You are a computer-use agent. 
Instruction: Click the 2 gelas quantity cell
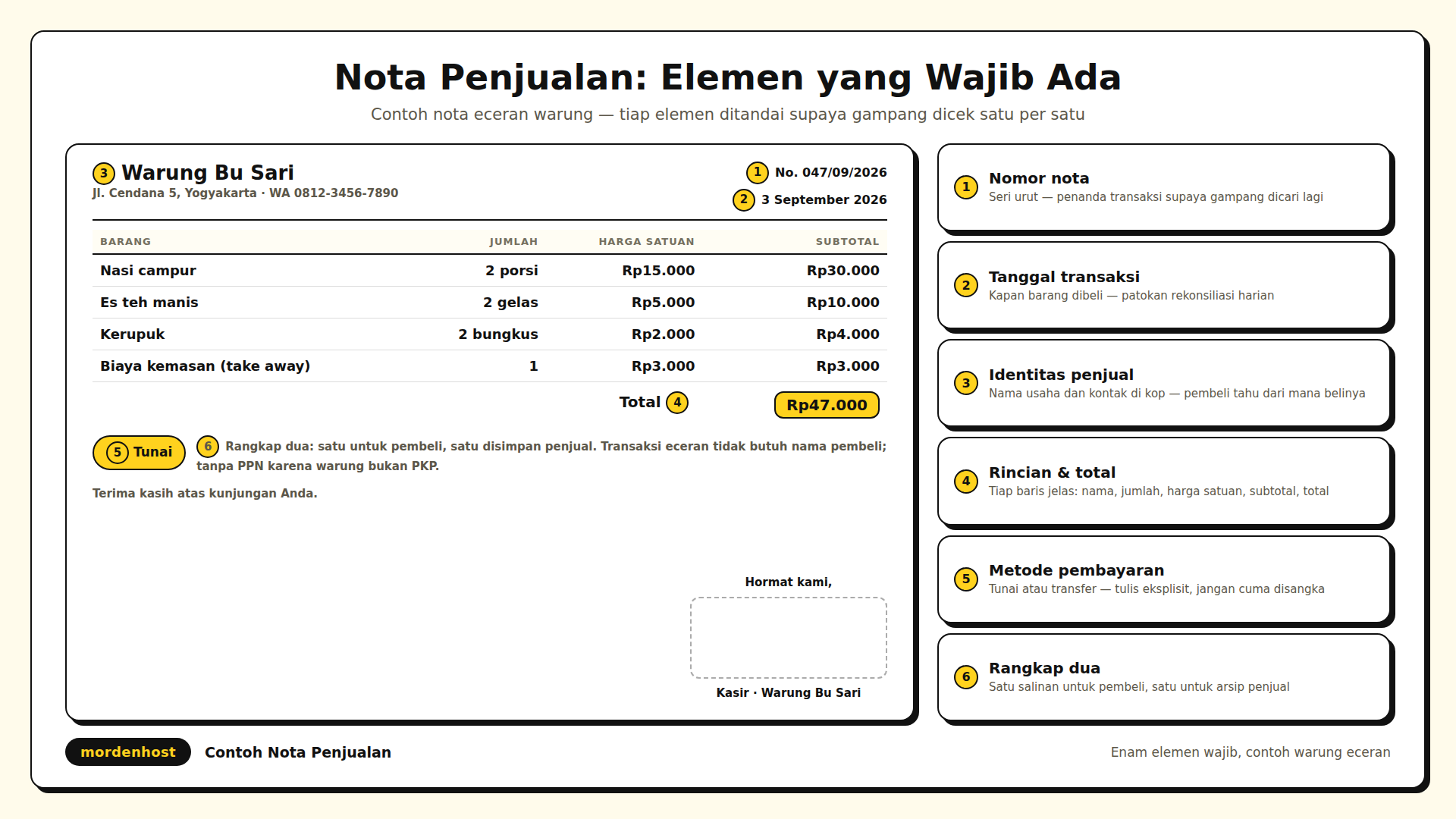510,303
